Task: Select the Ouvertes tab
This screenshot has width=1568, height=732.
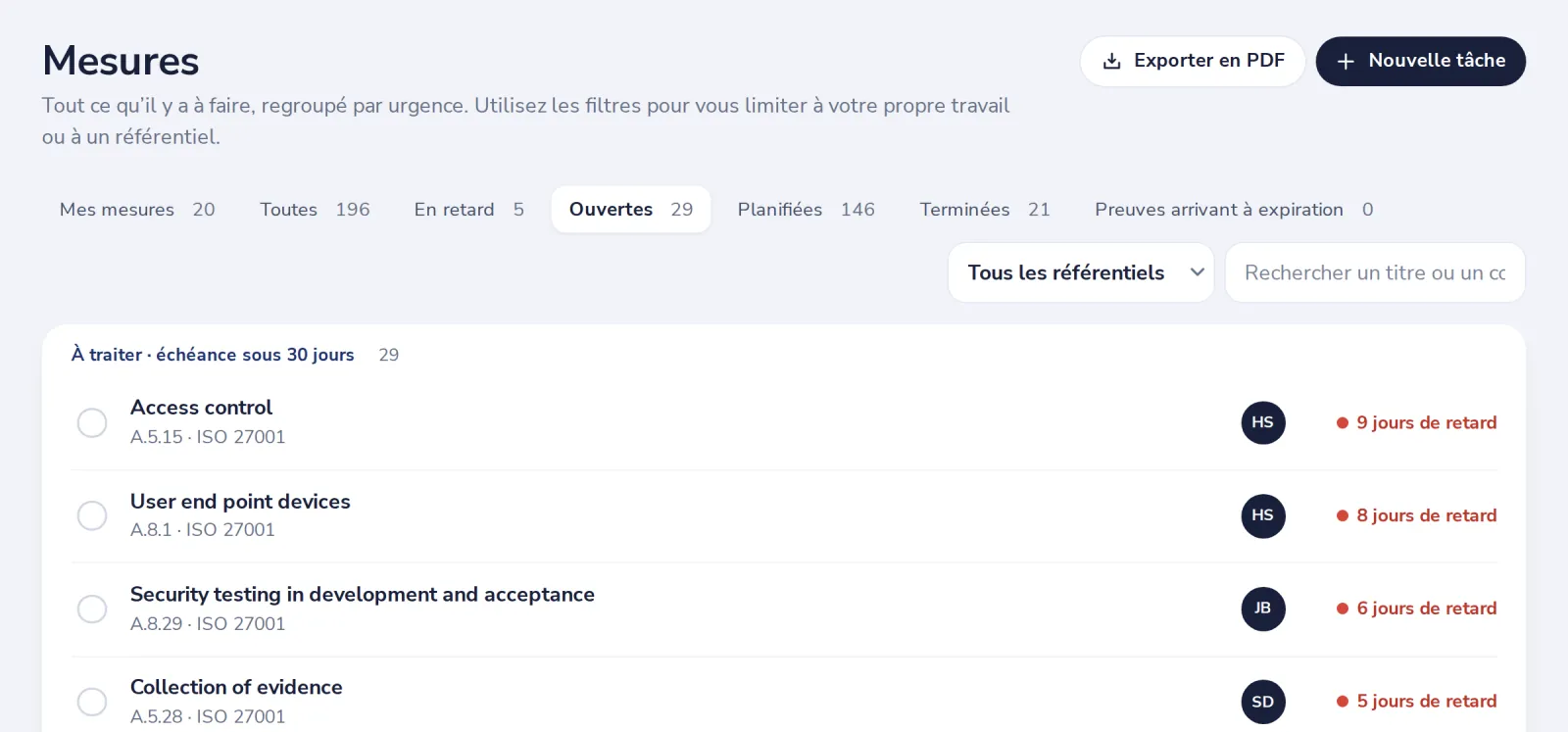Action: 631,210
